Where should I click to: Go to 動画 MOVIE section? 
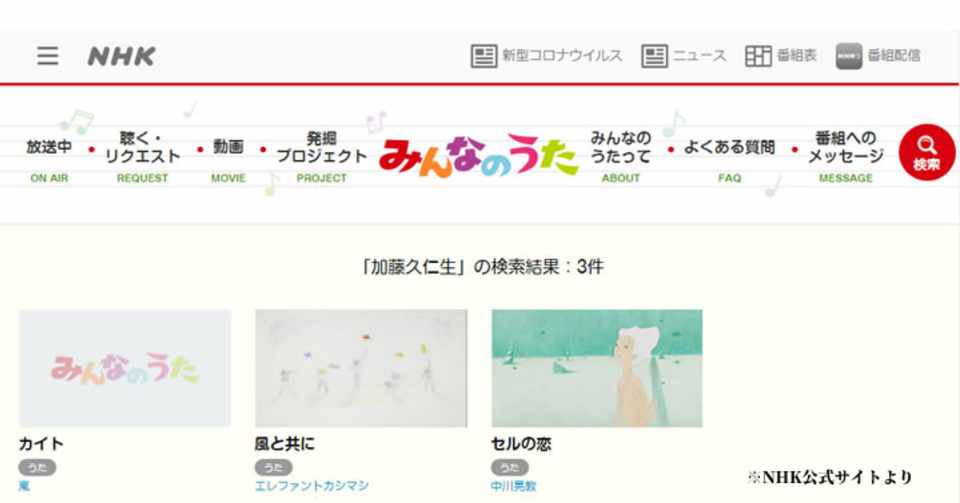[x=228, y=160]
